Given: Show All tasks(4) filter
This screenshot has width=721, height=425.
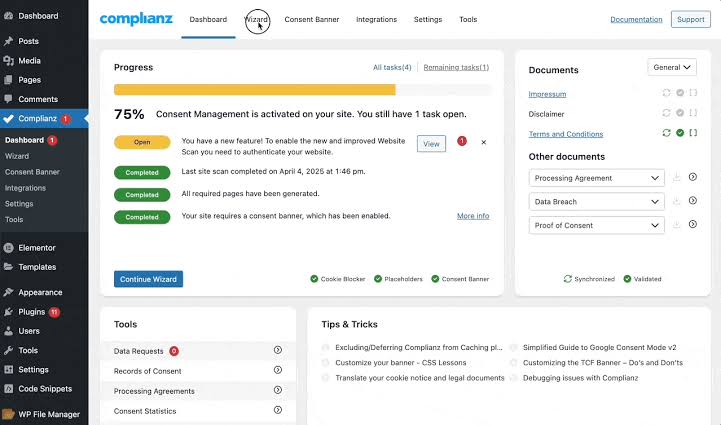Looking at the screenshot, I should click(x=392, y=67).
